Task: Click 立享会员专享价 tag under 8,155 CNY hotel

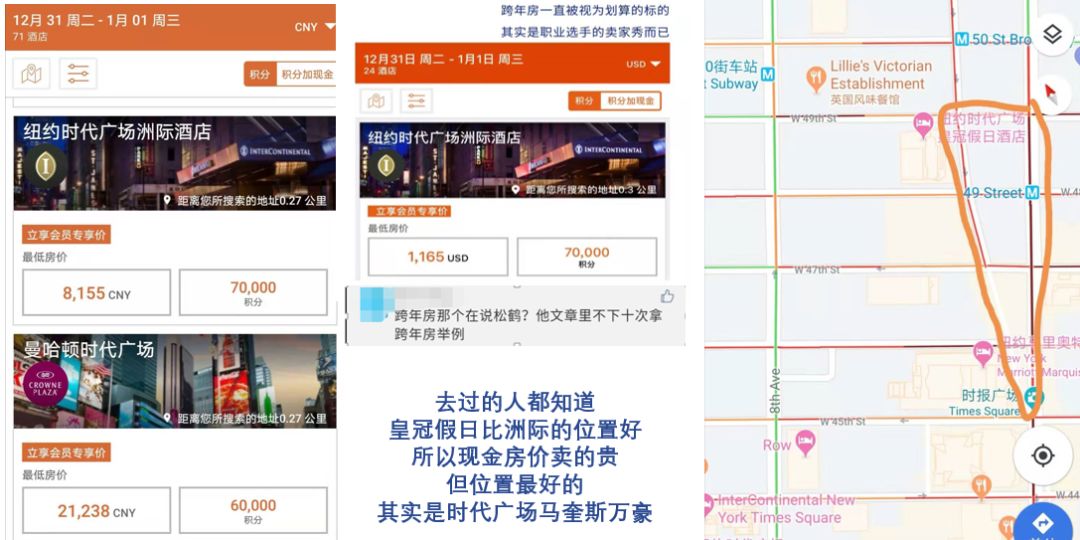Action: point(66,235)
